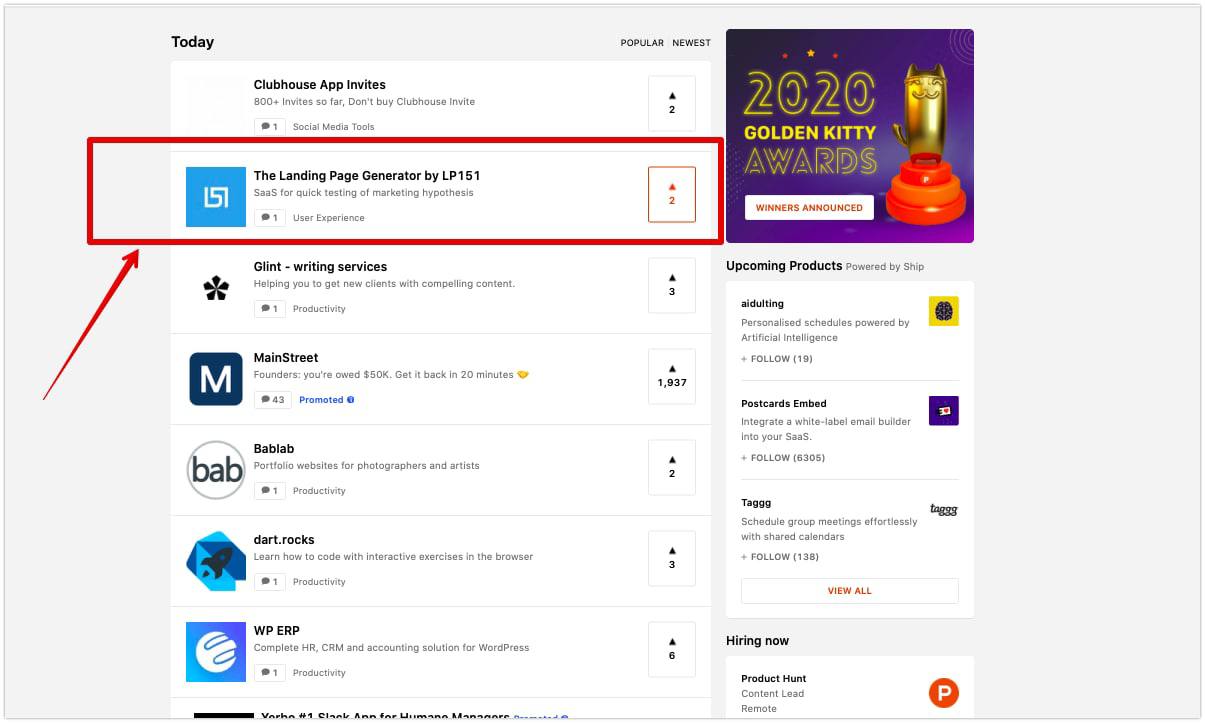Open the 43 comments on MainStreet
Screen dimensions: 1205x723
[x=272, y=400]
